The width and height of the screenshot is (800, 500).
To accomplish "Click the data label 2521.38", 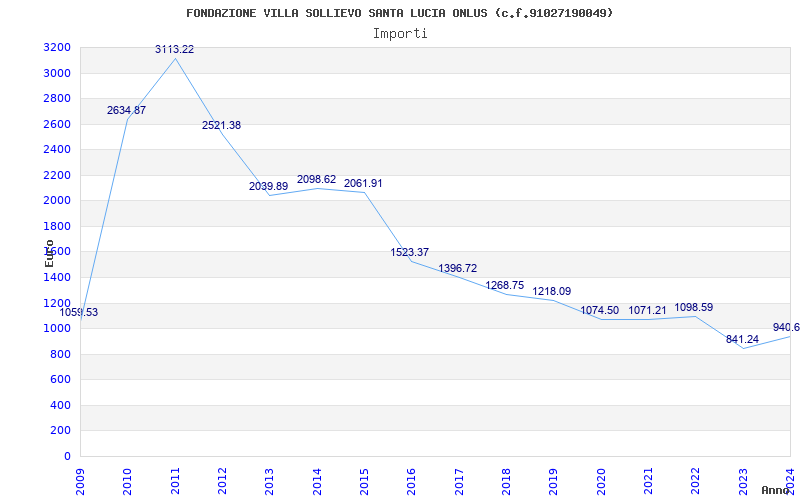I will 221,126.
